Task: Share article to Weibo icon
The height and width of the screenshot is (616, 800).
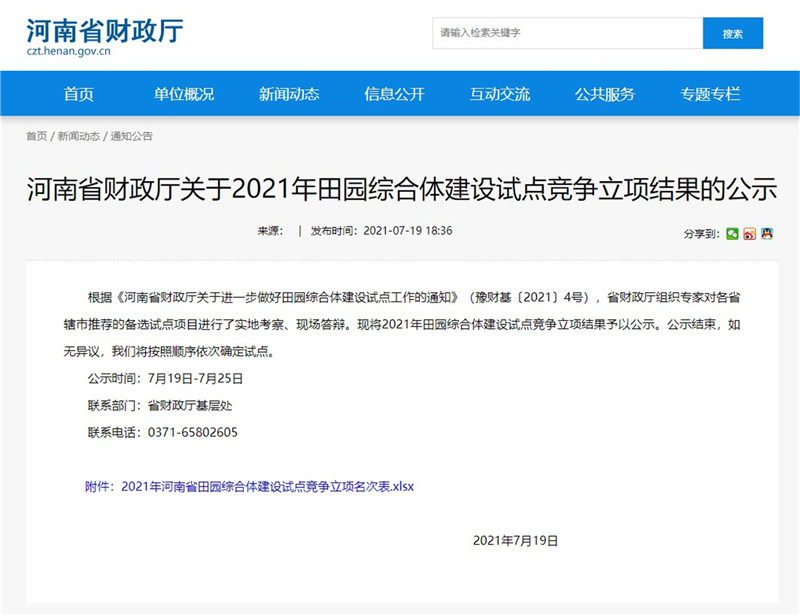Action: tap(749, 234)
